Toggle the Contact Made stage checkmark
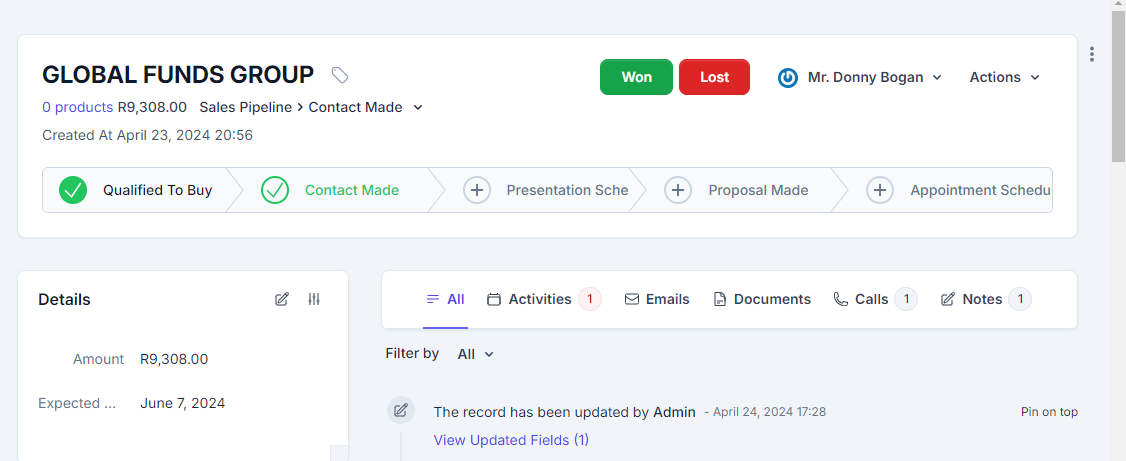The width and height of the screenshot is (1126, 461). coord(275,190)
